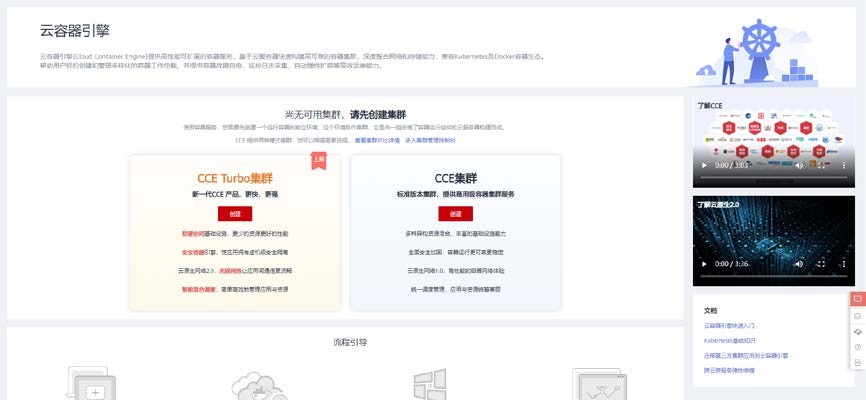Image resolution: width=866 pixels, height=400 pixels.
Task: Click the CCE集群 card title
Action: click(456, 178)
